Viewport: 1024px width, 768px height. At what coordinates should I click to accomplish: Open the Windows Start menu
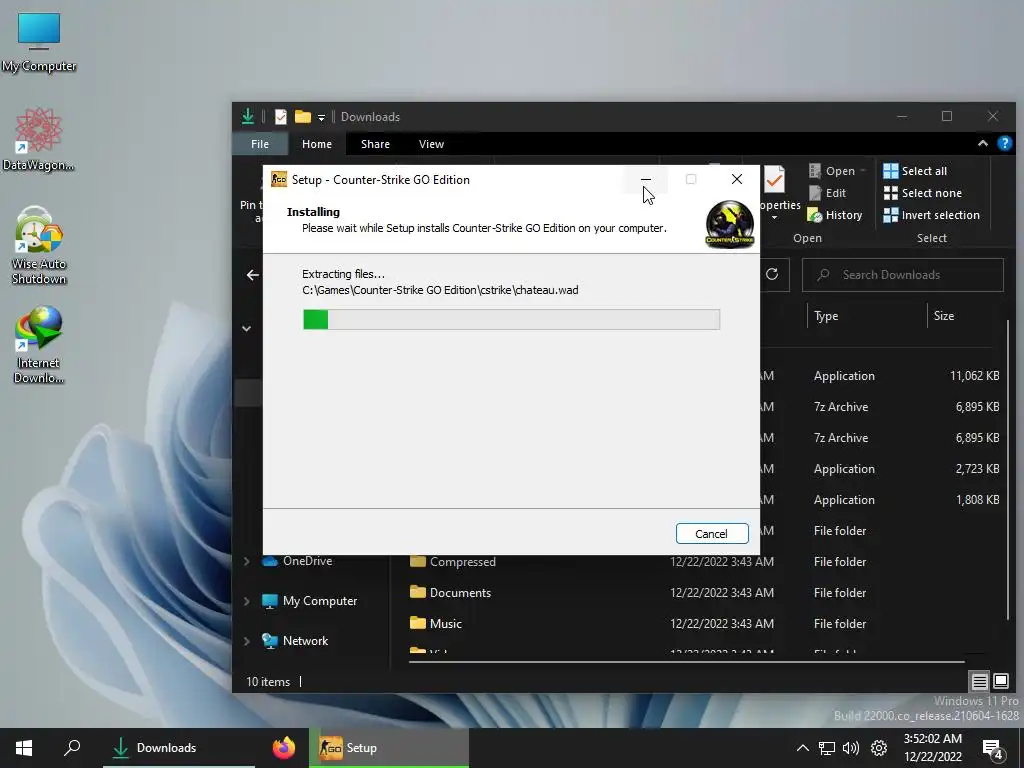(24, 748)
